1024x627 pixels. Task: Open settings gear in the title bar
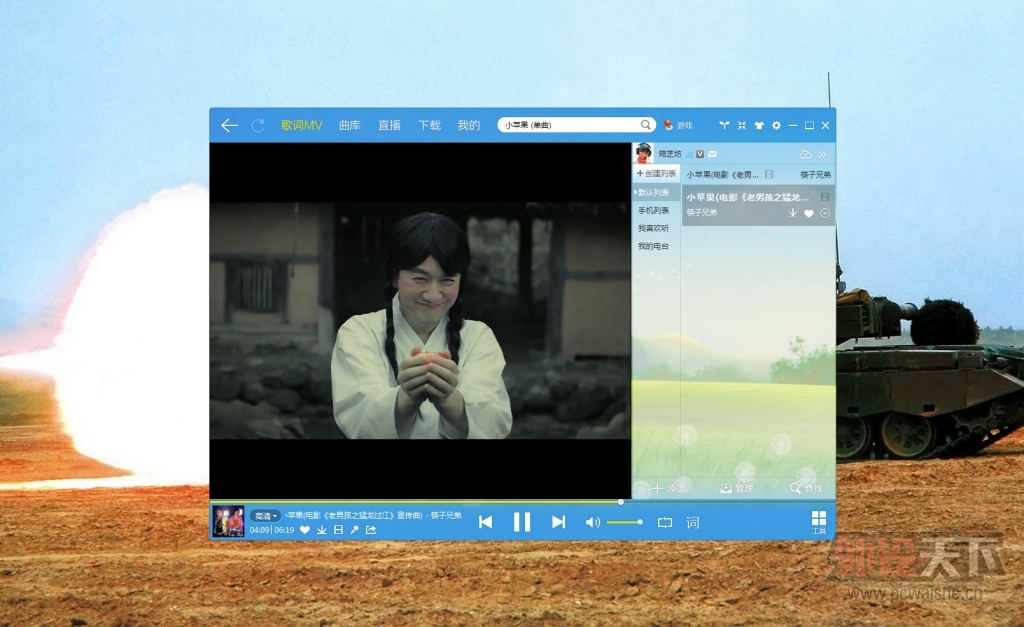[776, 126]
